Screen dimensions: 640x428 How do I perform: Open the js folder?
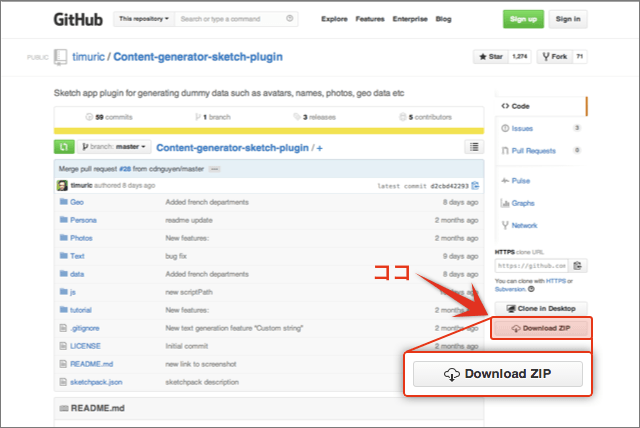tap(73, 292)
